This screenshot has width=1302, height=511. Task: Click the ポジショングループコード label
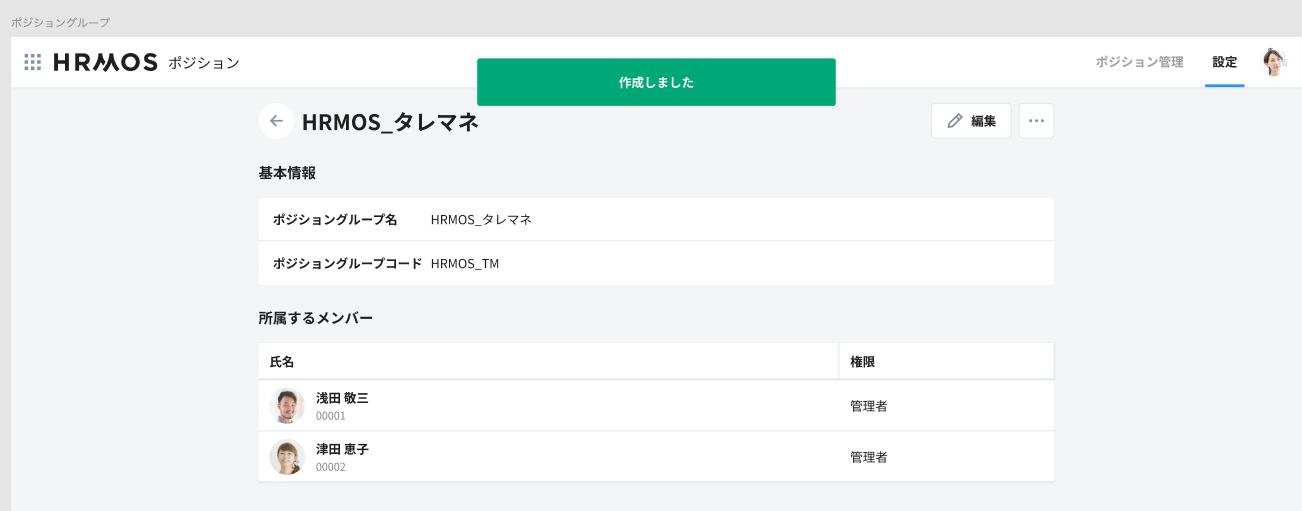(x=347, y=264)
